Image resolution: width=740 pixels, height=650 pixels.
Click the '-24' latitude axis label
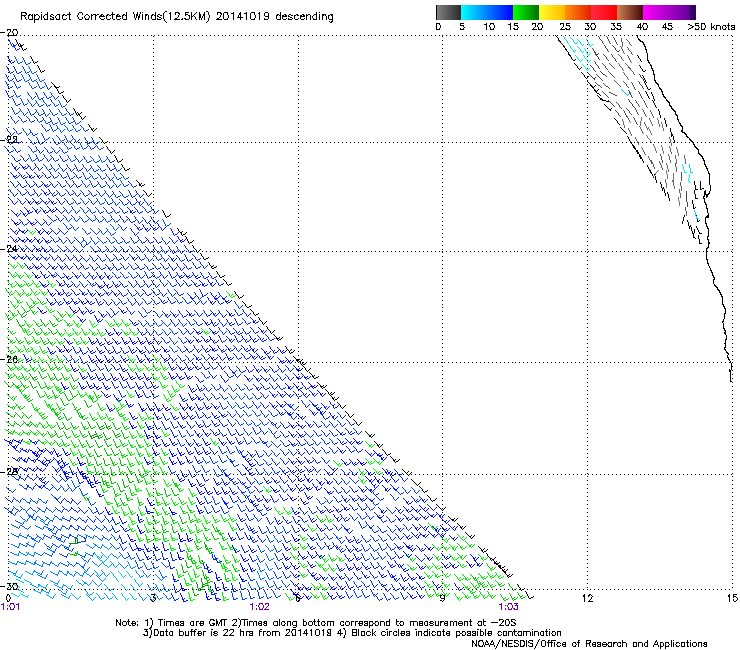point(10,249)
